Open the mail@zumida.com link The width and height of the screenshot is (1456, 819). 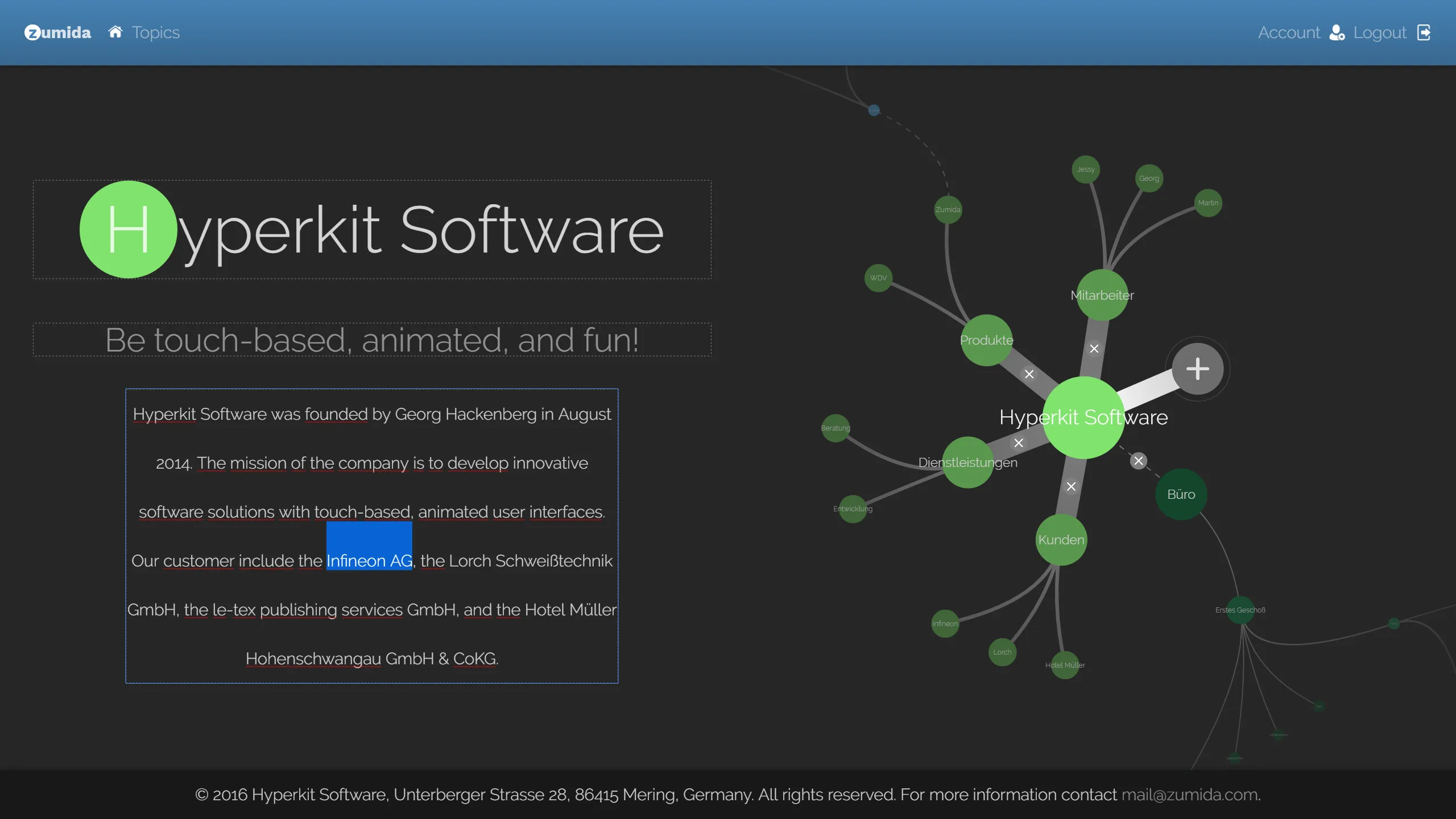[x=1189, y=795]
